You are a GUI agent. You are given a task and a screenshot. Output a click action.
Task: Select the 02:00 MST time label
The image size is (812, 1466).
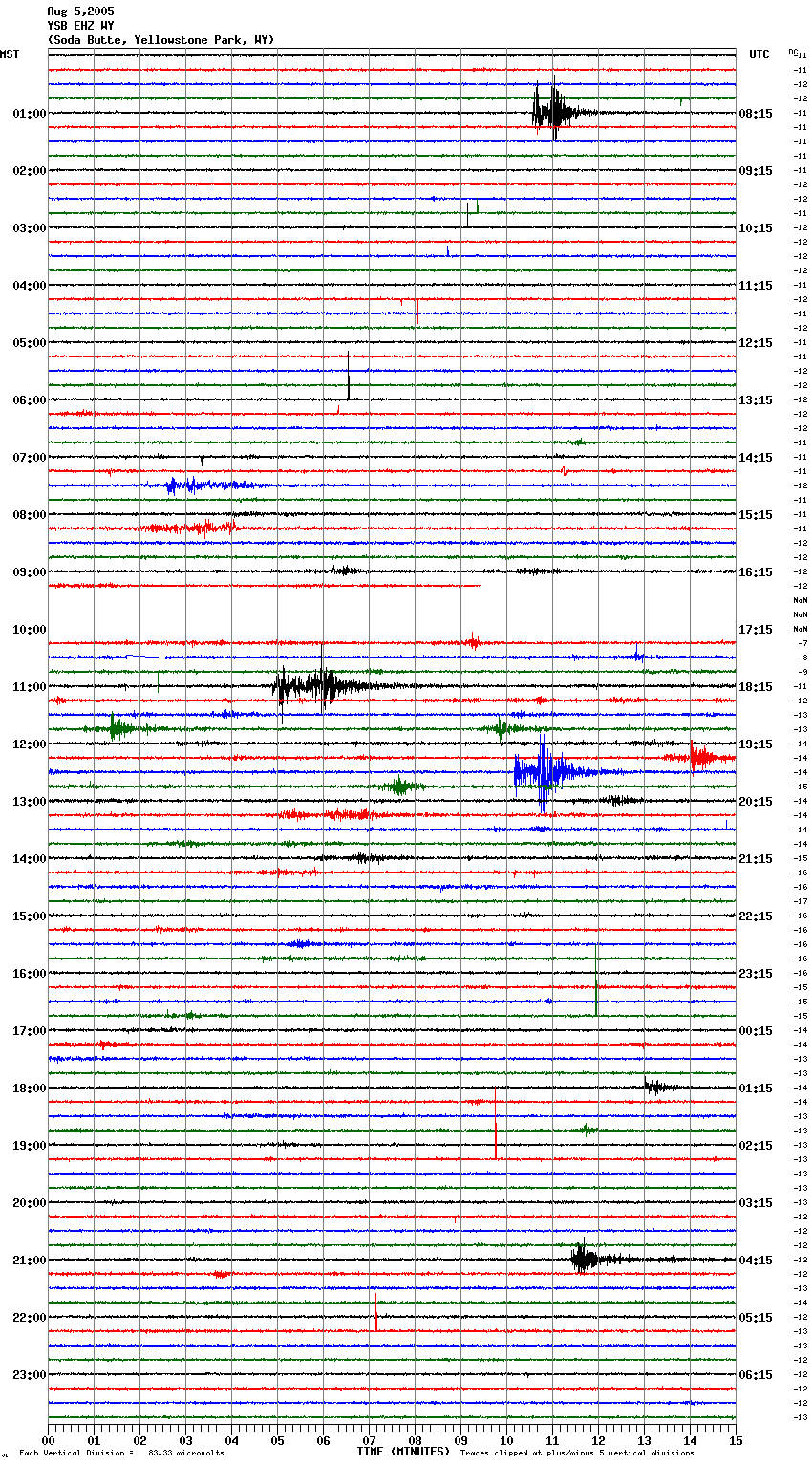(x=30, y=171)
